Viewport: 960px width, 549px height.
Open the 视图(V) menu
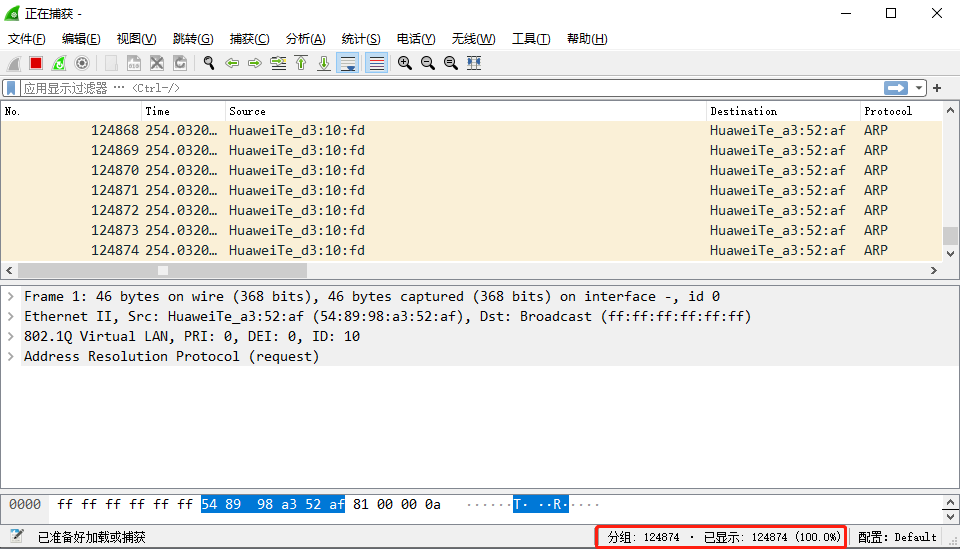coord(137,39)
